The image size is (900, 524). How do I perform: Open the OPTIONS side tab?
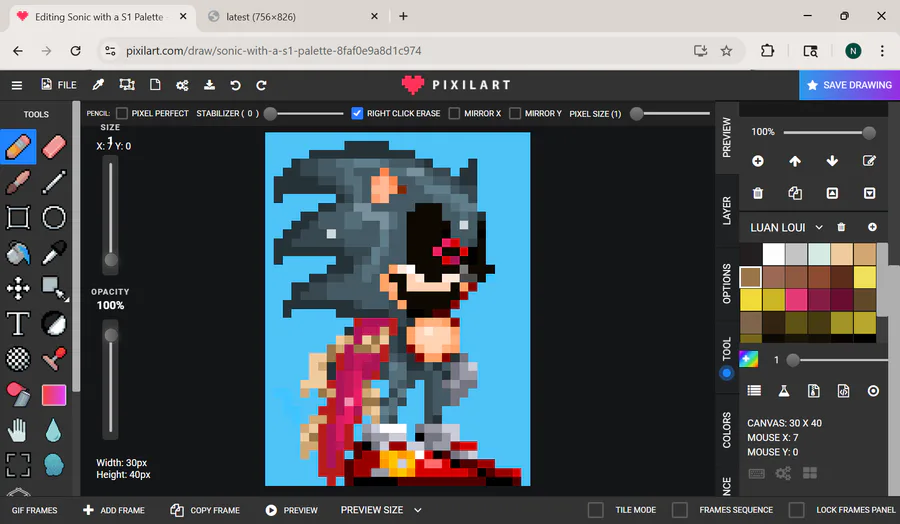(x=727, y=284)
